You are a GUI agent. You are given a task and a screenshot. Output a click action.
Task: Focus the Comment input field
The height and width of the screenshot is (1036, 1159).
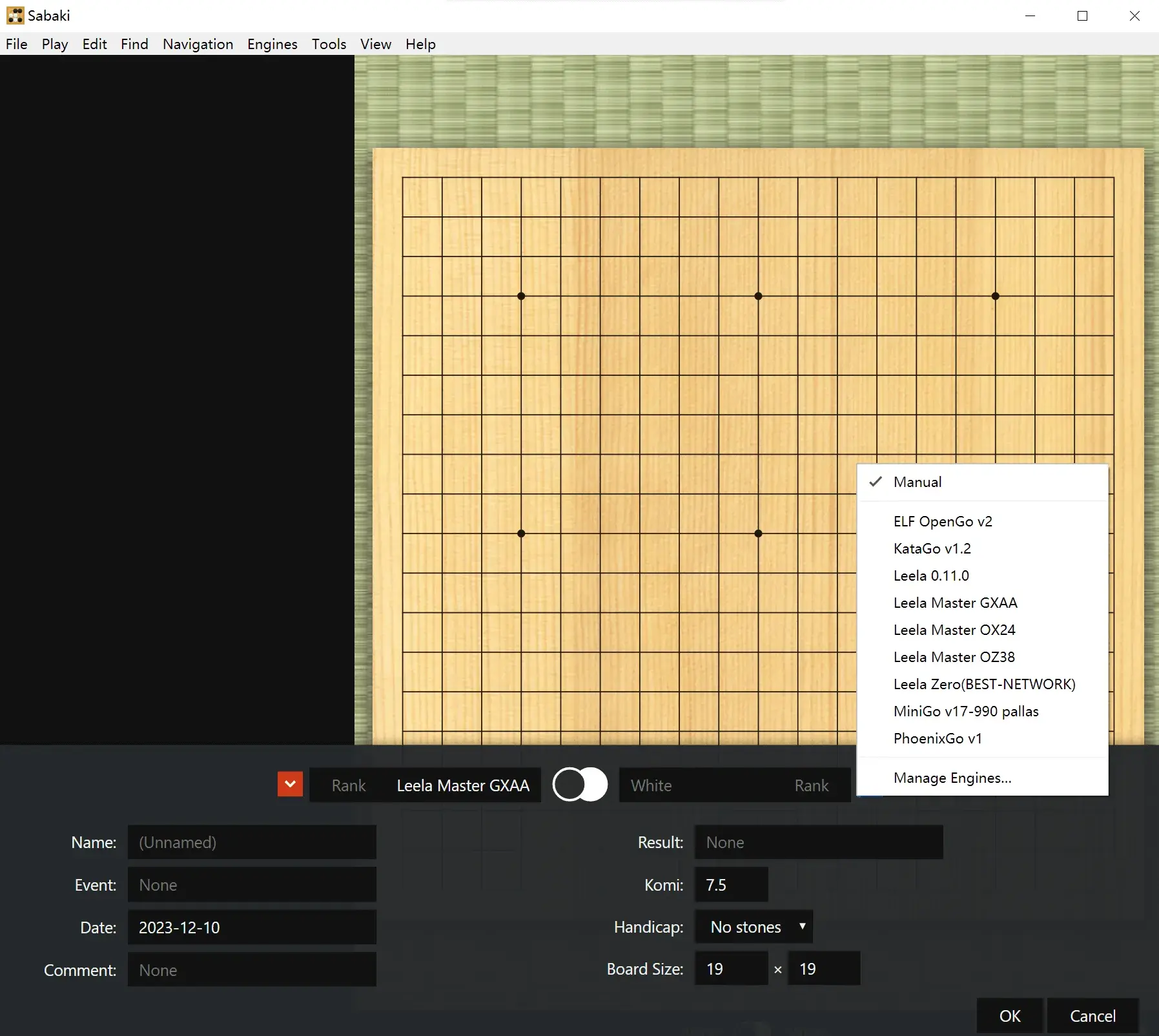tap(252, 970)
